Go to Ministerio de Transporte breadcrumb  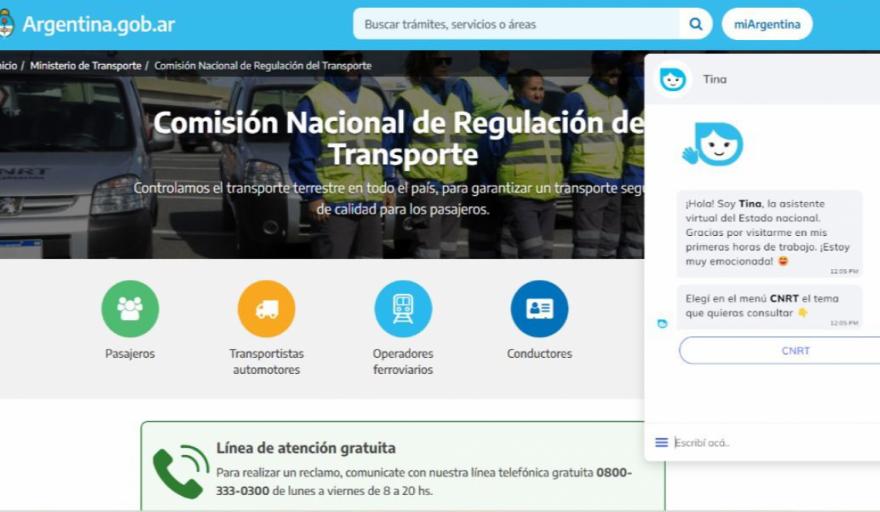pos(86,66)
